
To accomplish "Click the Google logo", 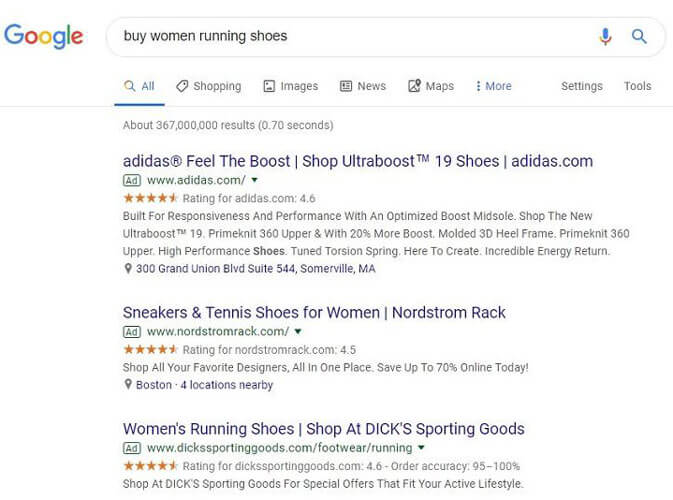I will [x=43, y=37].
